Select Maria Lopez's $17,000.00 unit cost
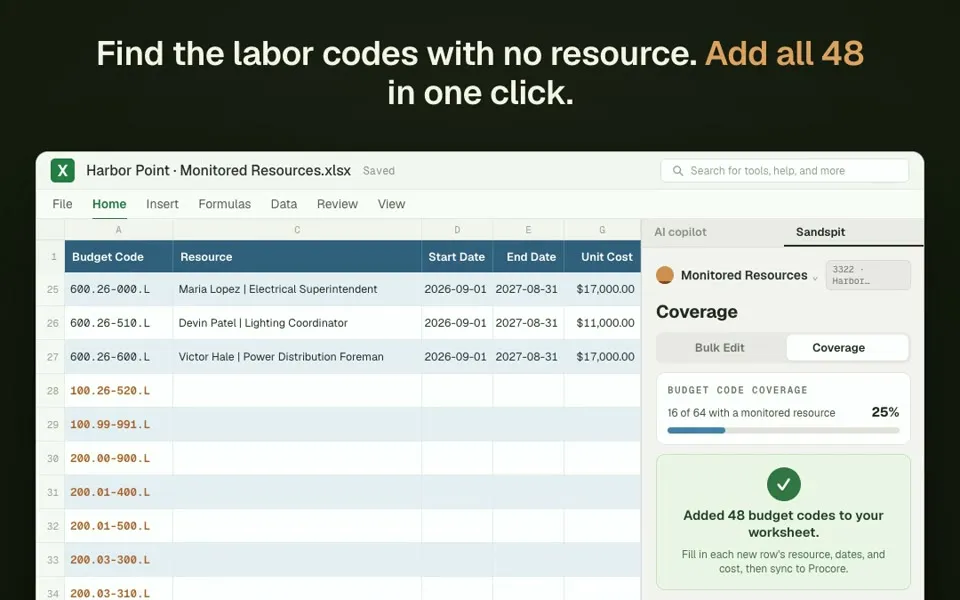The height and width of the screenshot is (600, 960). tap(602, 289)
